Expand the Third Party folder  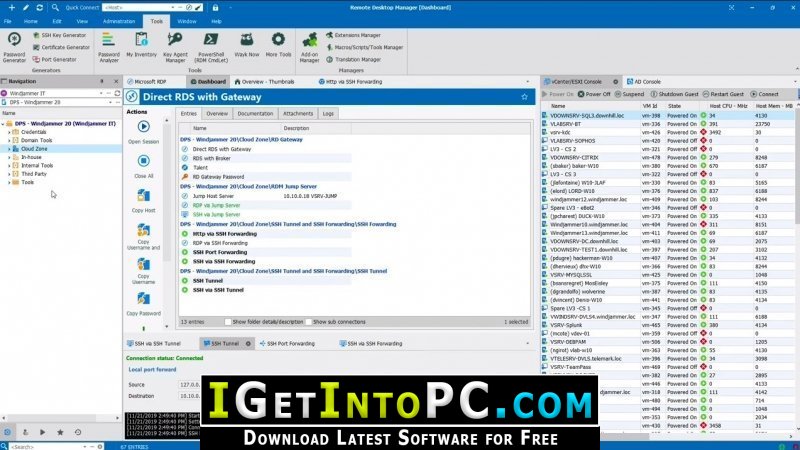tap(9, 174)
